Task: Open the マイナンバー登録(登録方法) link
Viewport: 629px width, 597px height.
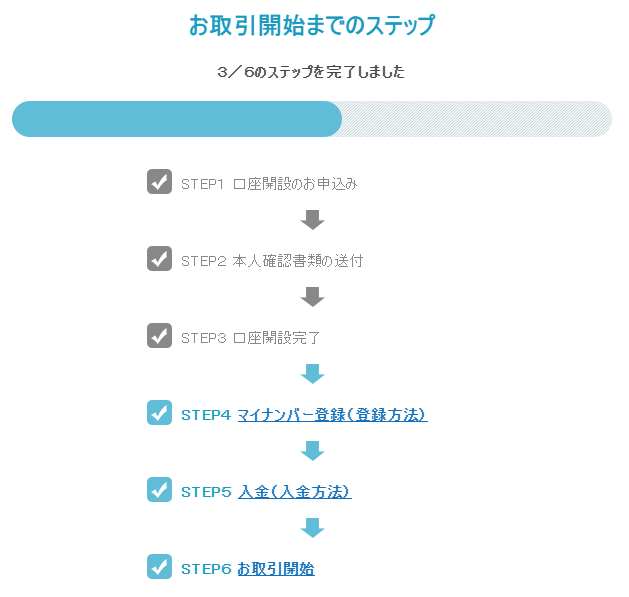Action: tap(333, 415)
